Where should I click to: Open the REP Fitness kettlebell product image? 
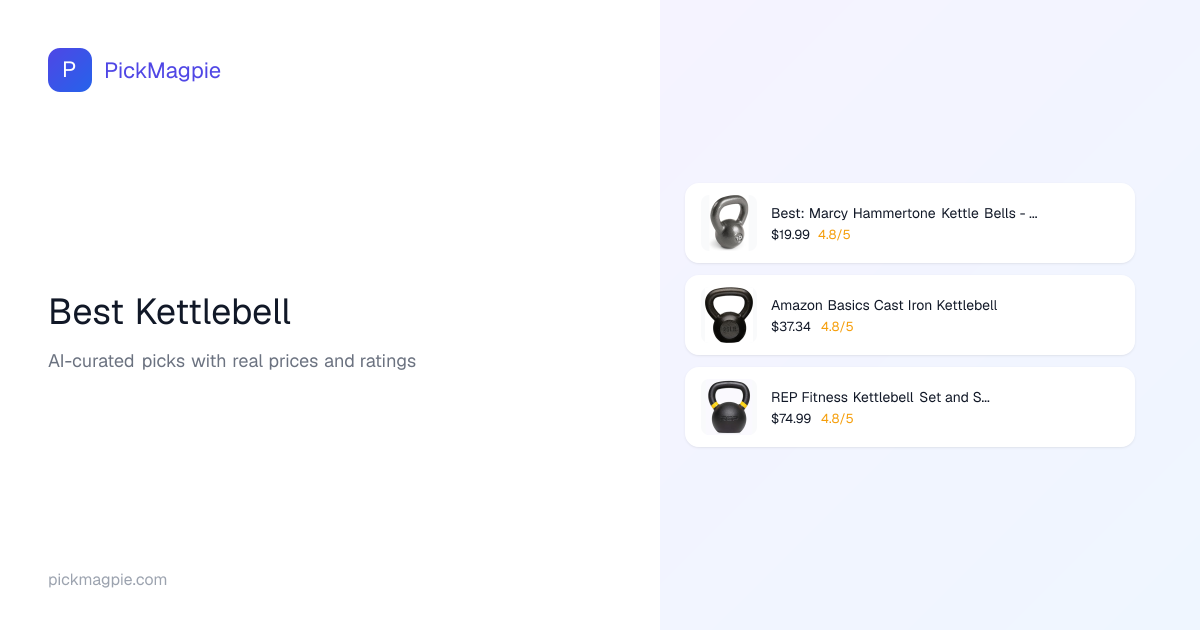coord(728,407)
